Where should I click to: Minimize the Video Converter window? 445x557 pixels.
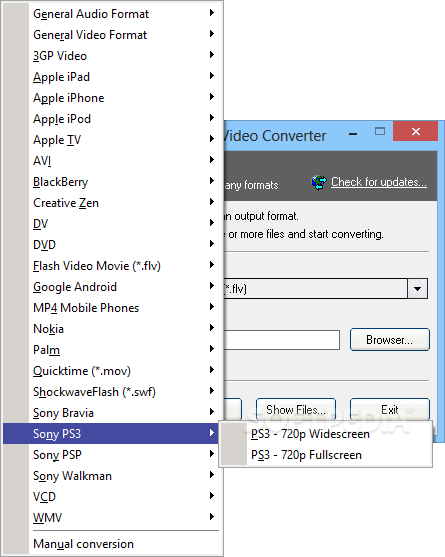pos(353,134)
